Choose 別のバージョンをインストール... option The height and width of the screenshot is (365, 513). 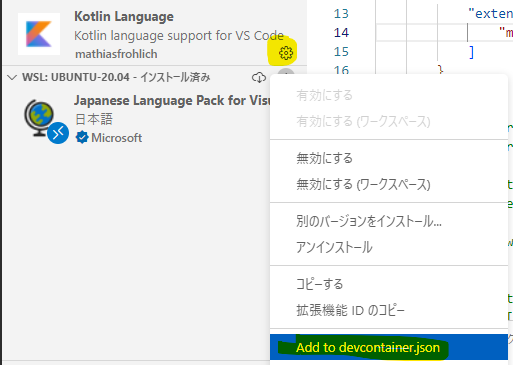(x=389, y=221)
